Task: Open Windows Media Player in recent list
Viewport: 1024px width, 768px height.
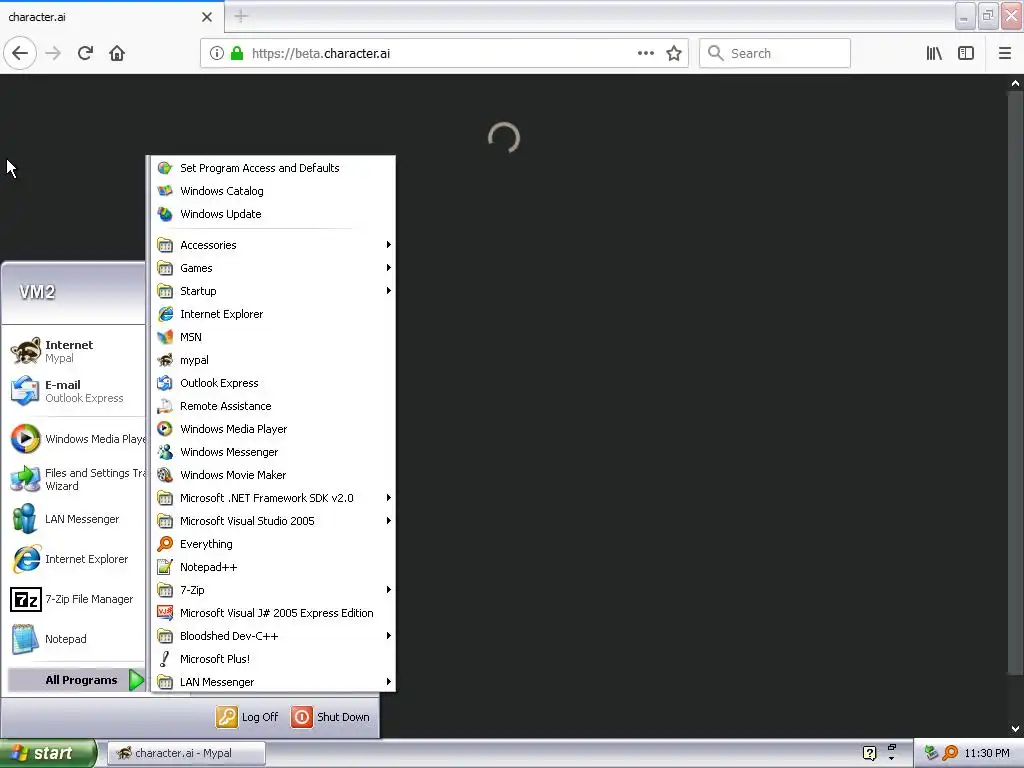Action: pos(75,439)
